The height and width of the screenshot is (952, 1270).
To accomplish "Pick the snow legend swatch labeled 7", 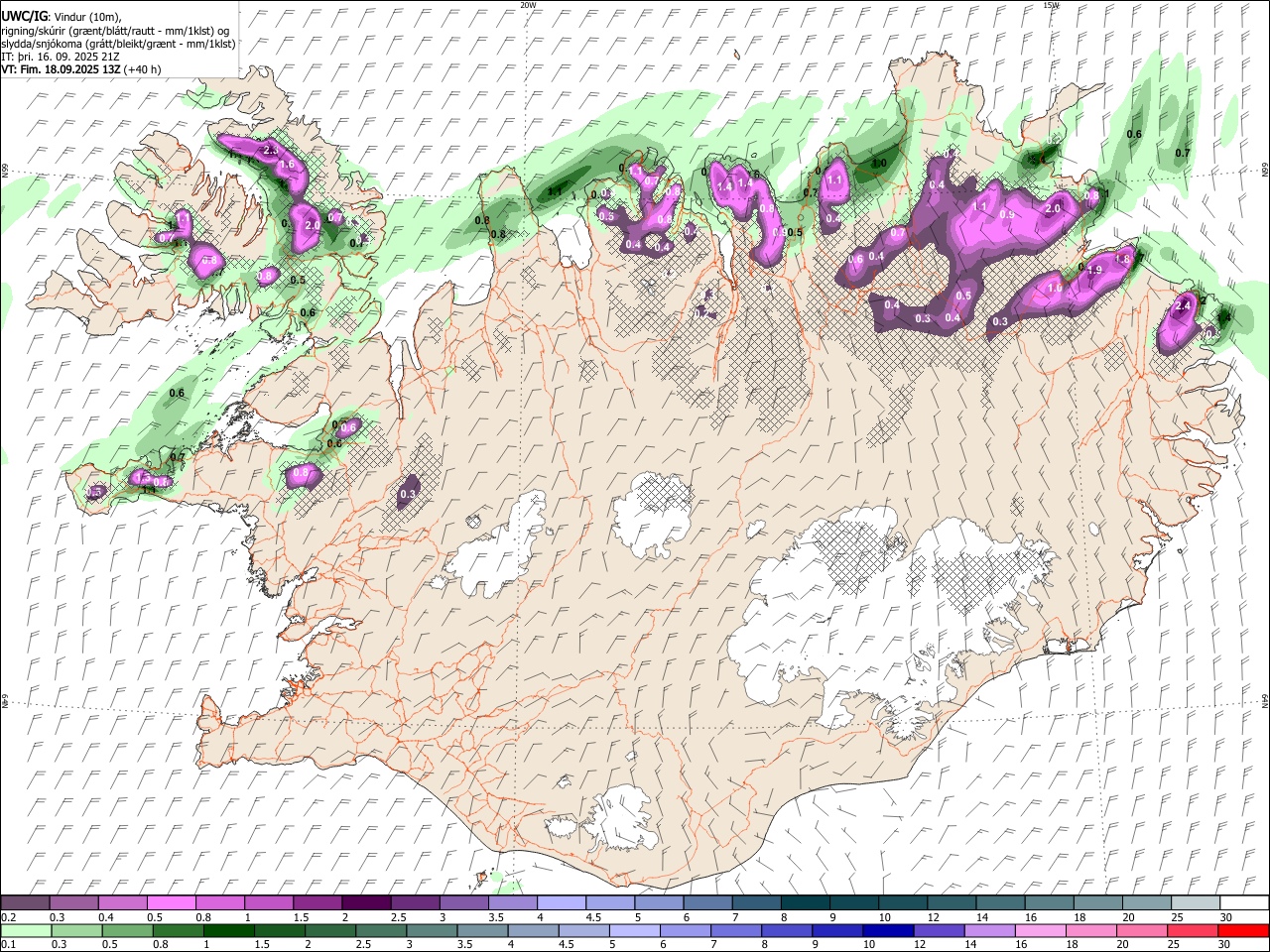I will 755,903.
